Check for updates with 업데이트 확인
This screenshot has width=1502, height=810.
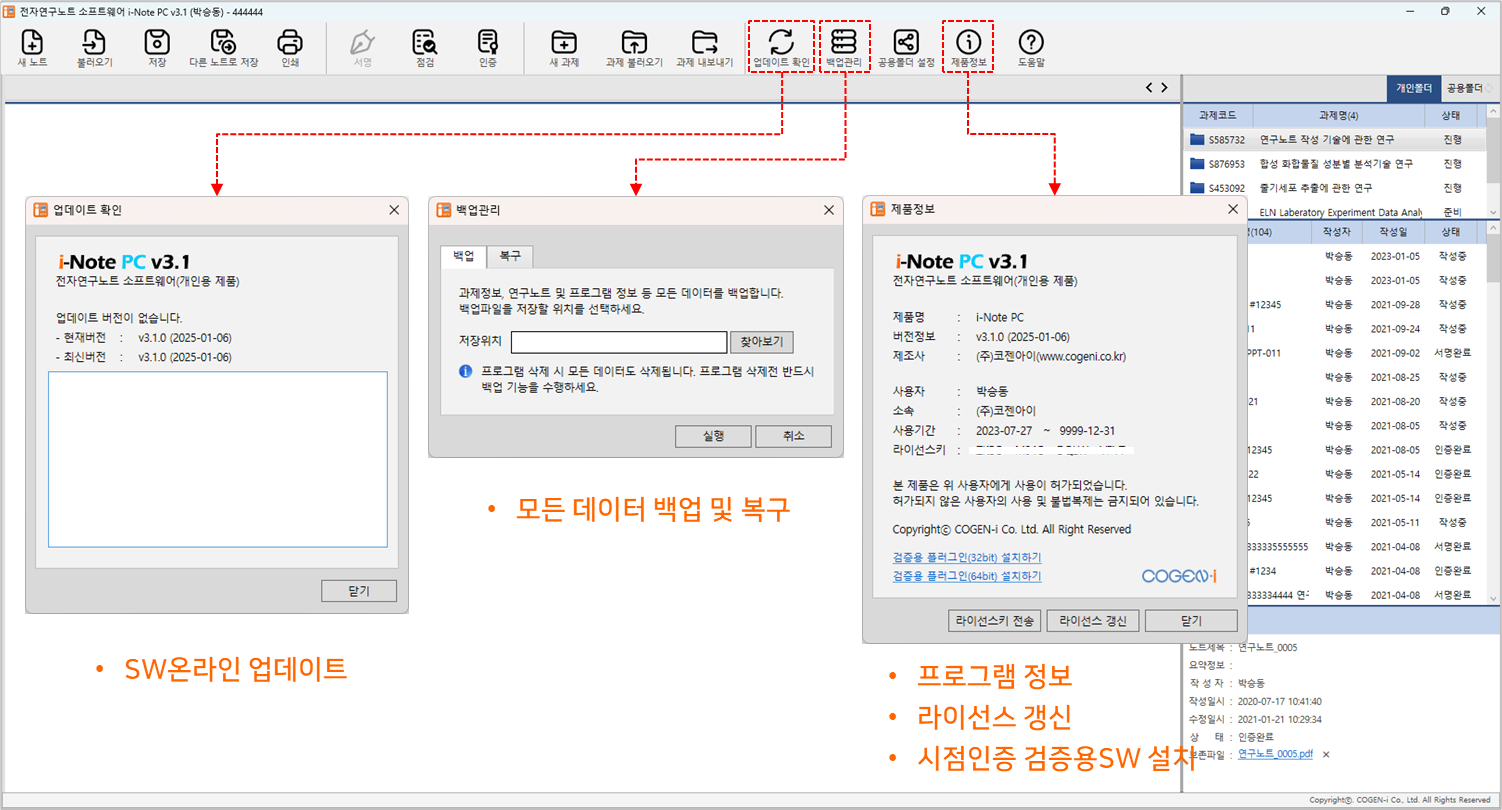coord(781,48)
